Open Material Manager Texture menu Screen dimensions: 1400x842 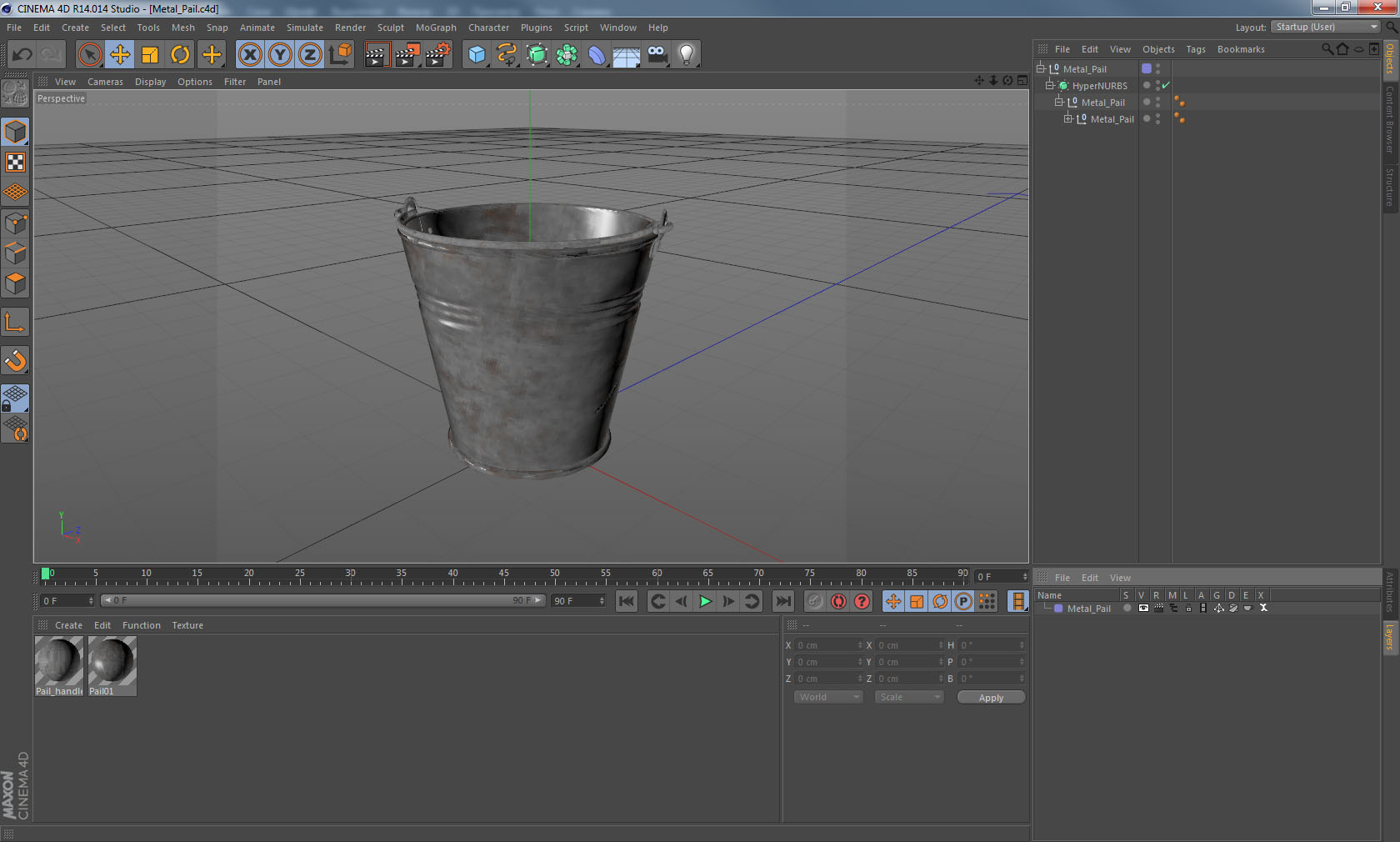click(x=187, y=625)
